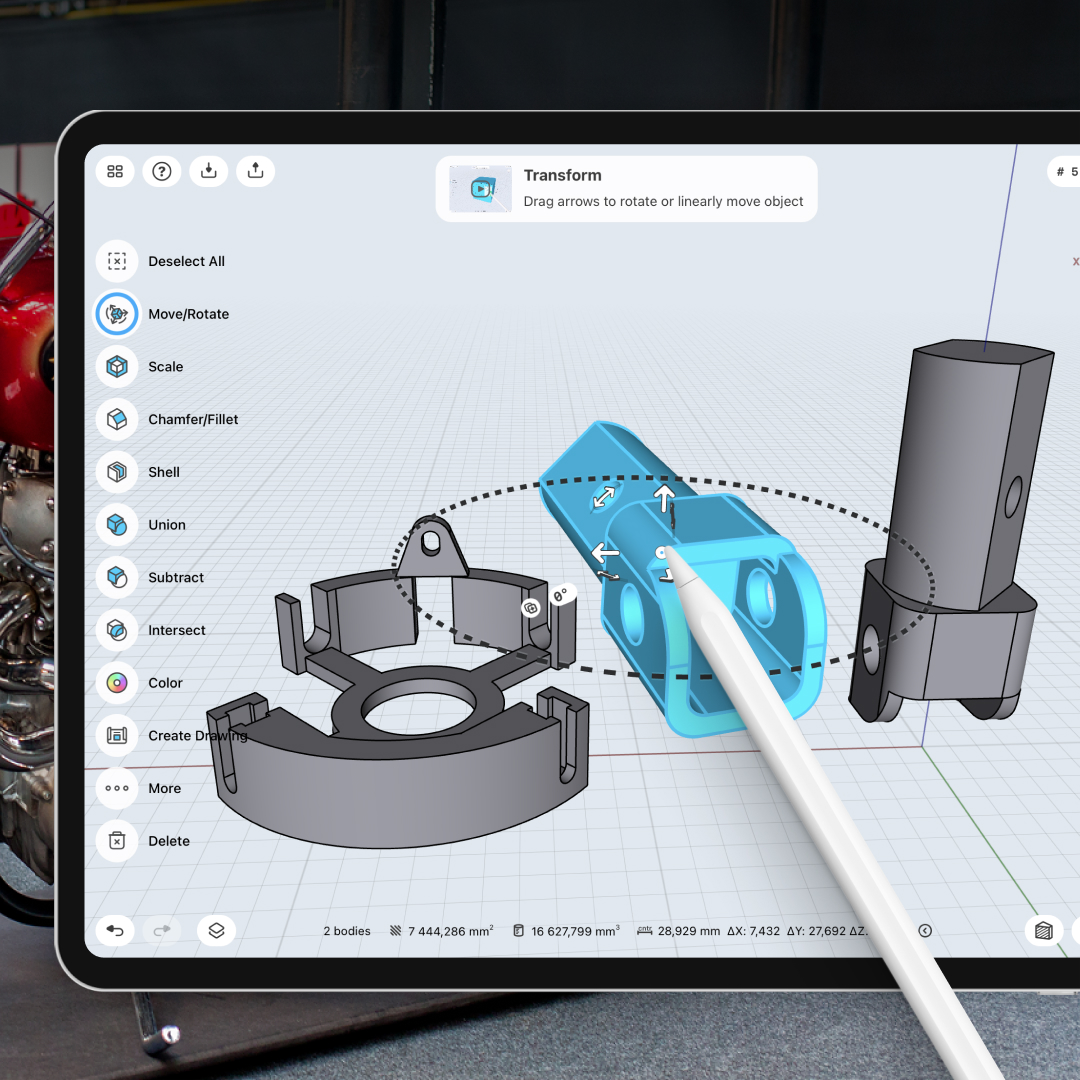
Task: Tap the import download-arrow icon
Action: pos(209,171)
